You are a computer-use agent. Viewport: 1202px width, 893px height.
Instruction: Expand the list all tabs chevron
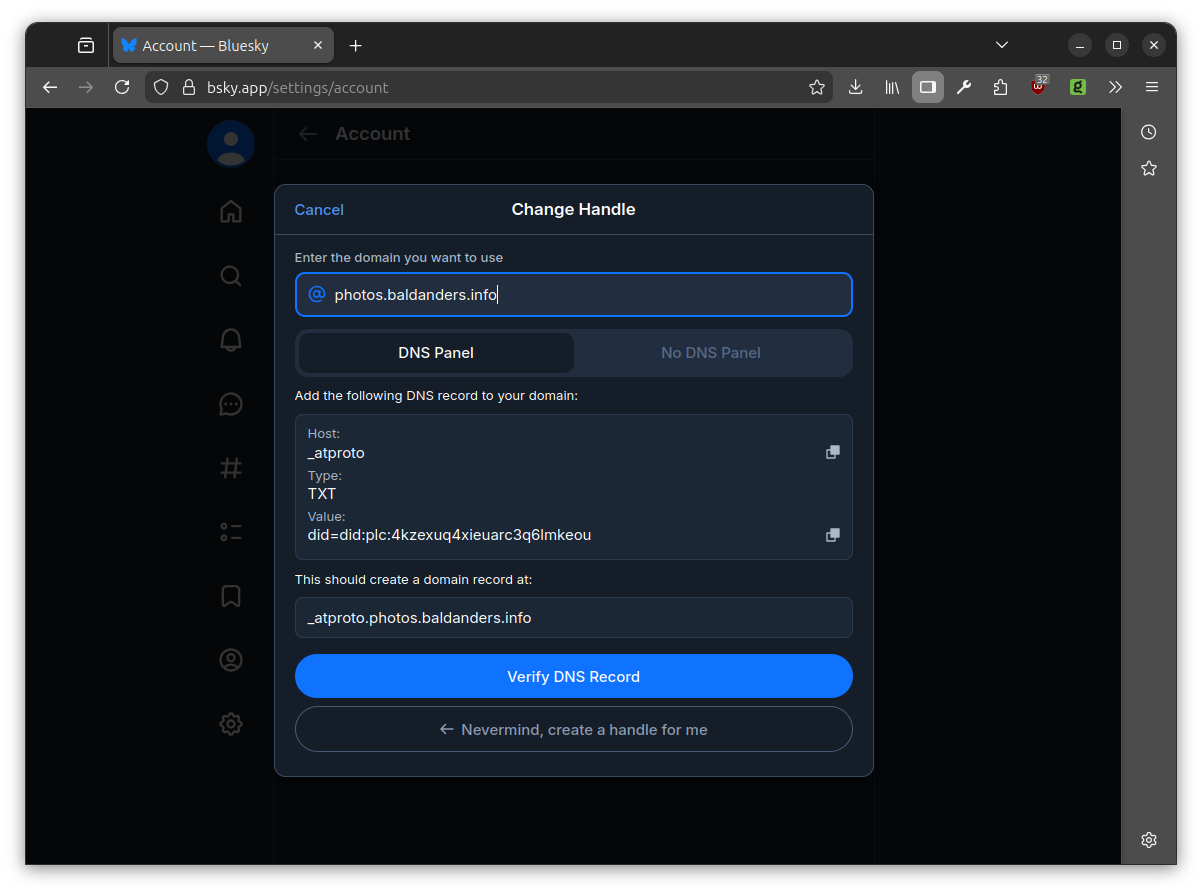(x=1001, y=45)
